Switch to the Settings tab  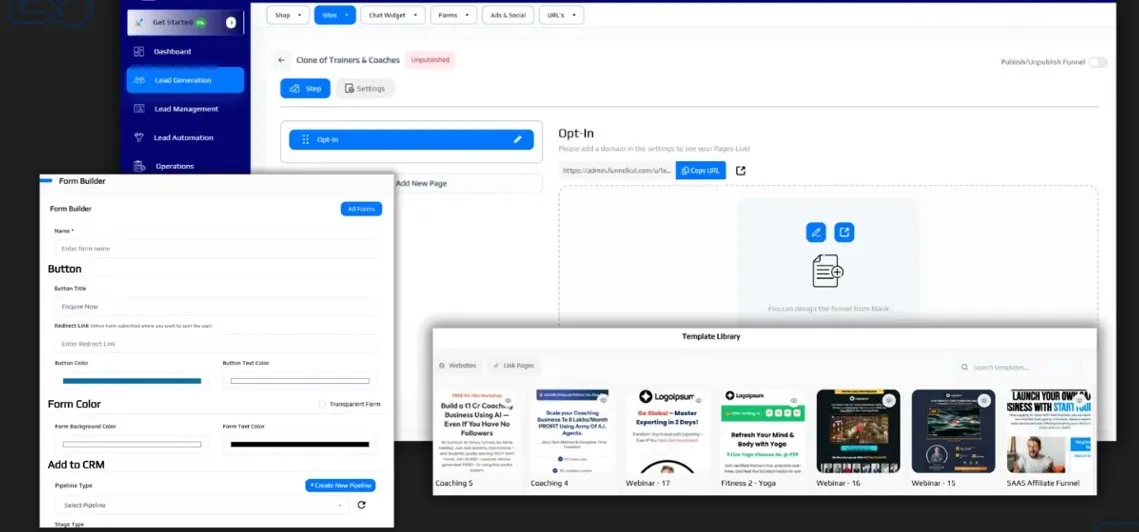[364, 88]
